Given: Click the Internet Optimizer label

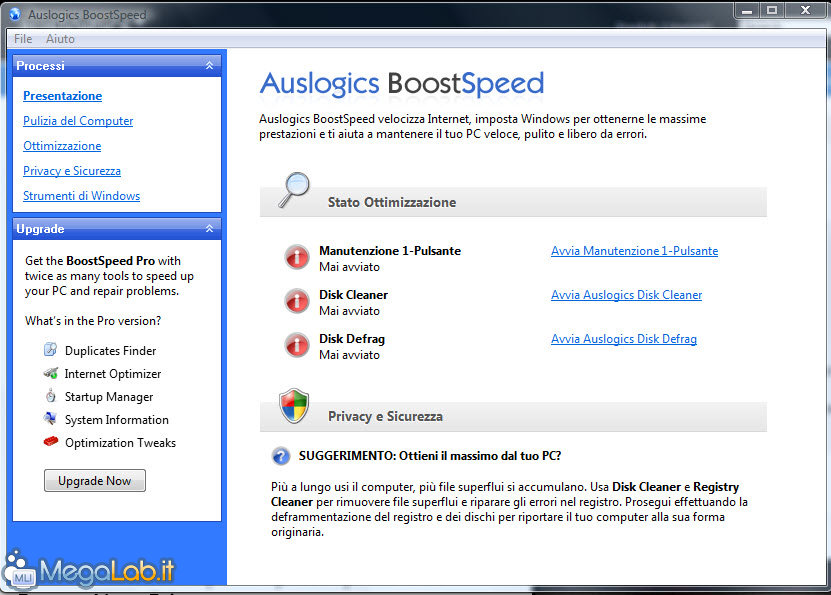Looking at the screenshot, I should tap(112, 374).
